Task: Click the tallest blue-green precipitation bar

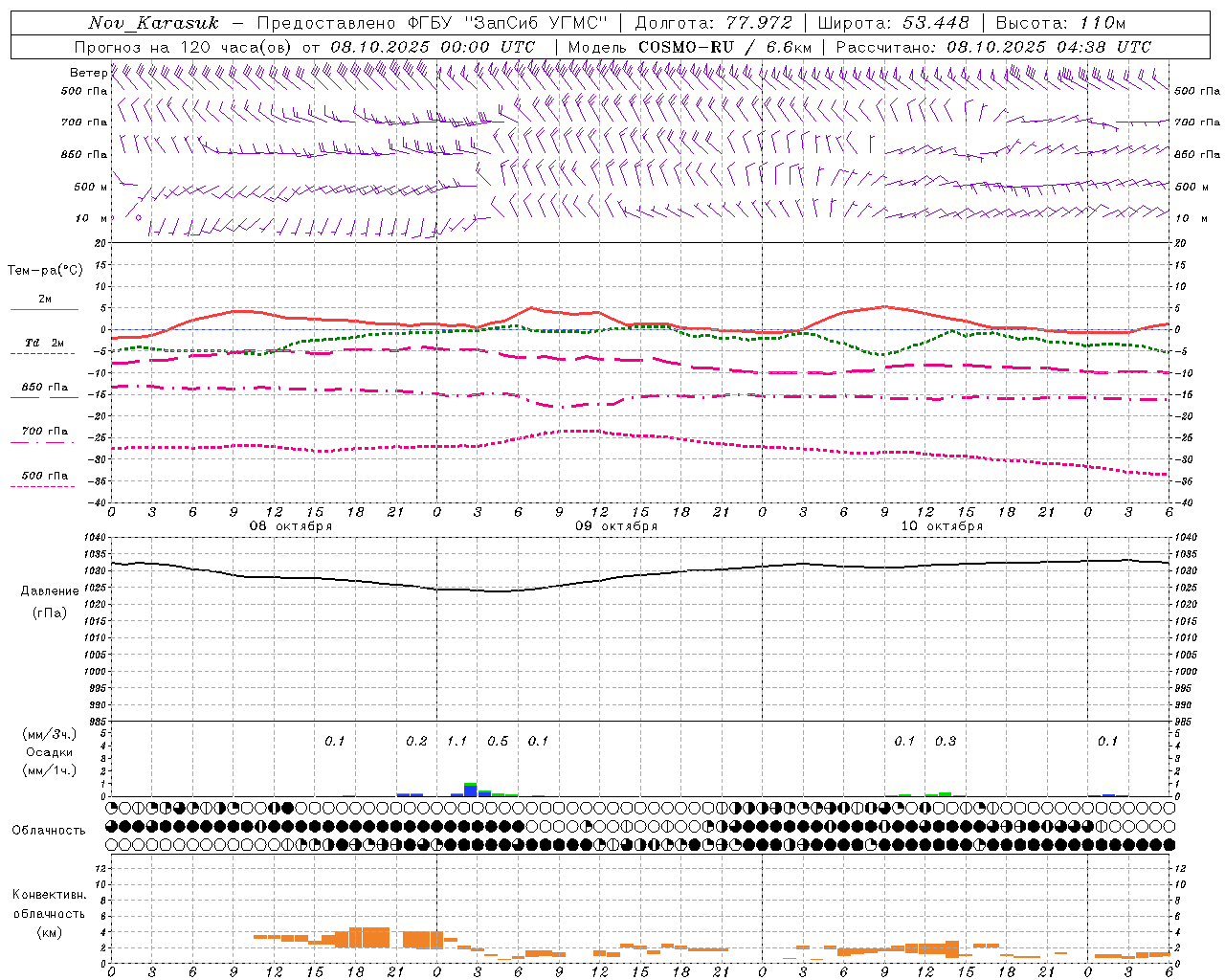Action: (x=470, y=790)
